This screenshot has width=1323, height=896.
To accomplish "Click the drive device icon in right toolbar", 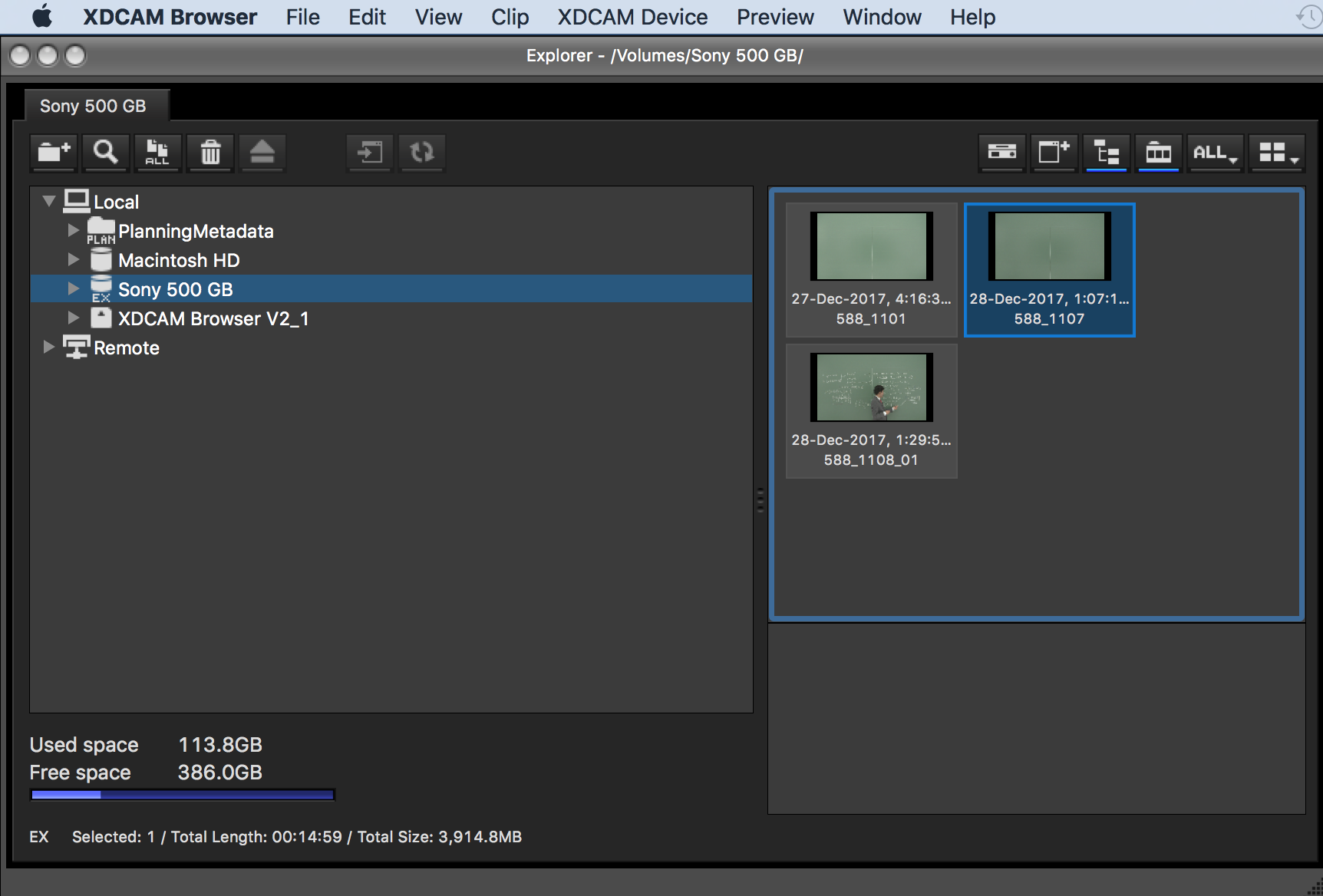I will point(1002,153).
